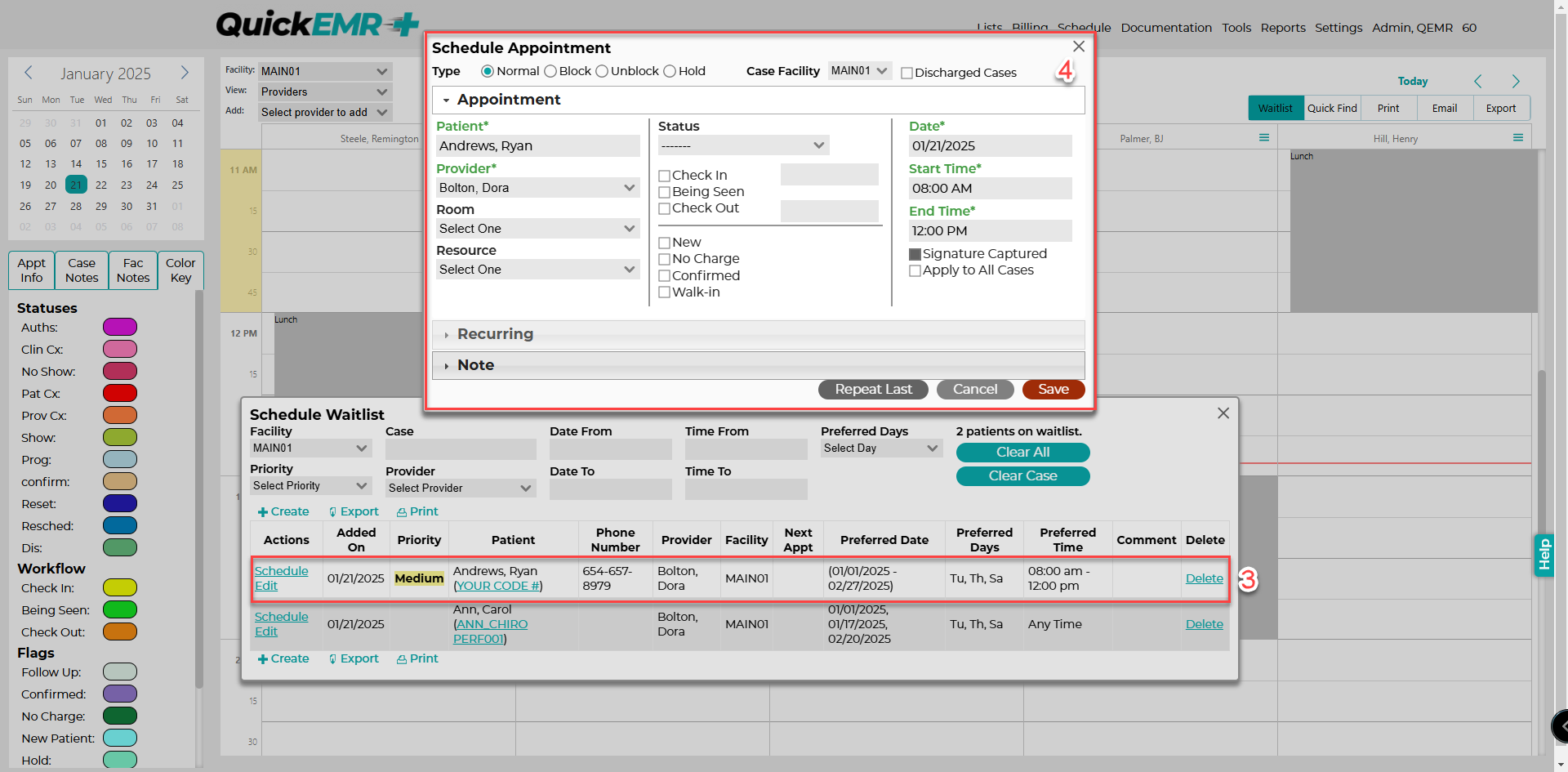The height and width of the screenshot is (772, 1568).
Task: Switch to Appt Info tab
Action: pyautogui.click(x=32, y=270)
